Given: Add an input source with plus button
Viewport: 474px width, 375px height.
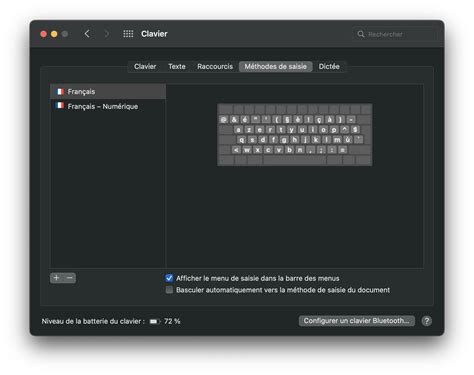Looking at the screenshot, I should [57, 278].
